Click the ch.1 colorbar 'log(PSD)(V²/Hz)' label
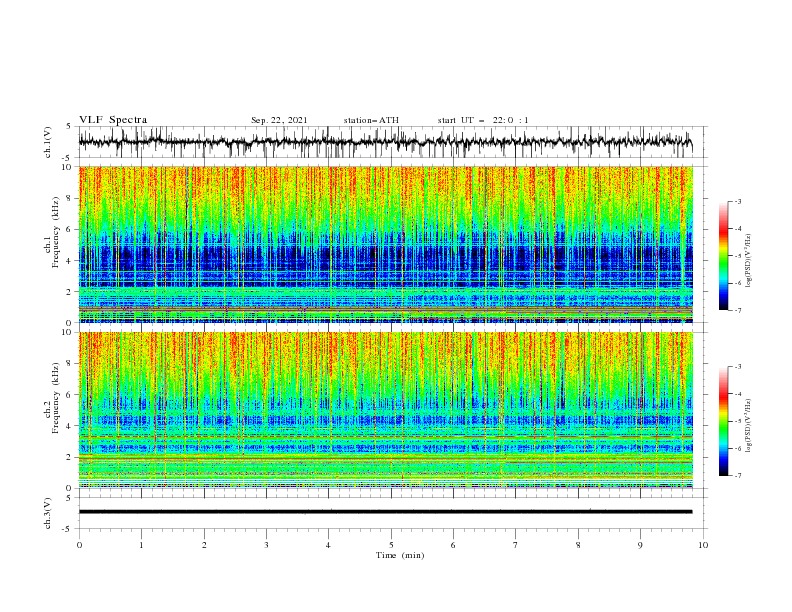 [x=749, y=261]
